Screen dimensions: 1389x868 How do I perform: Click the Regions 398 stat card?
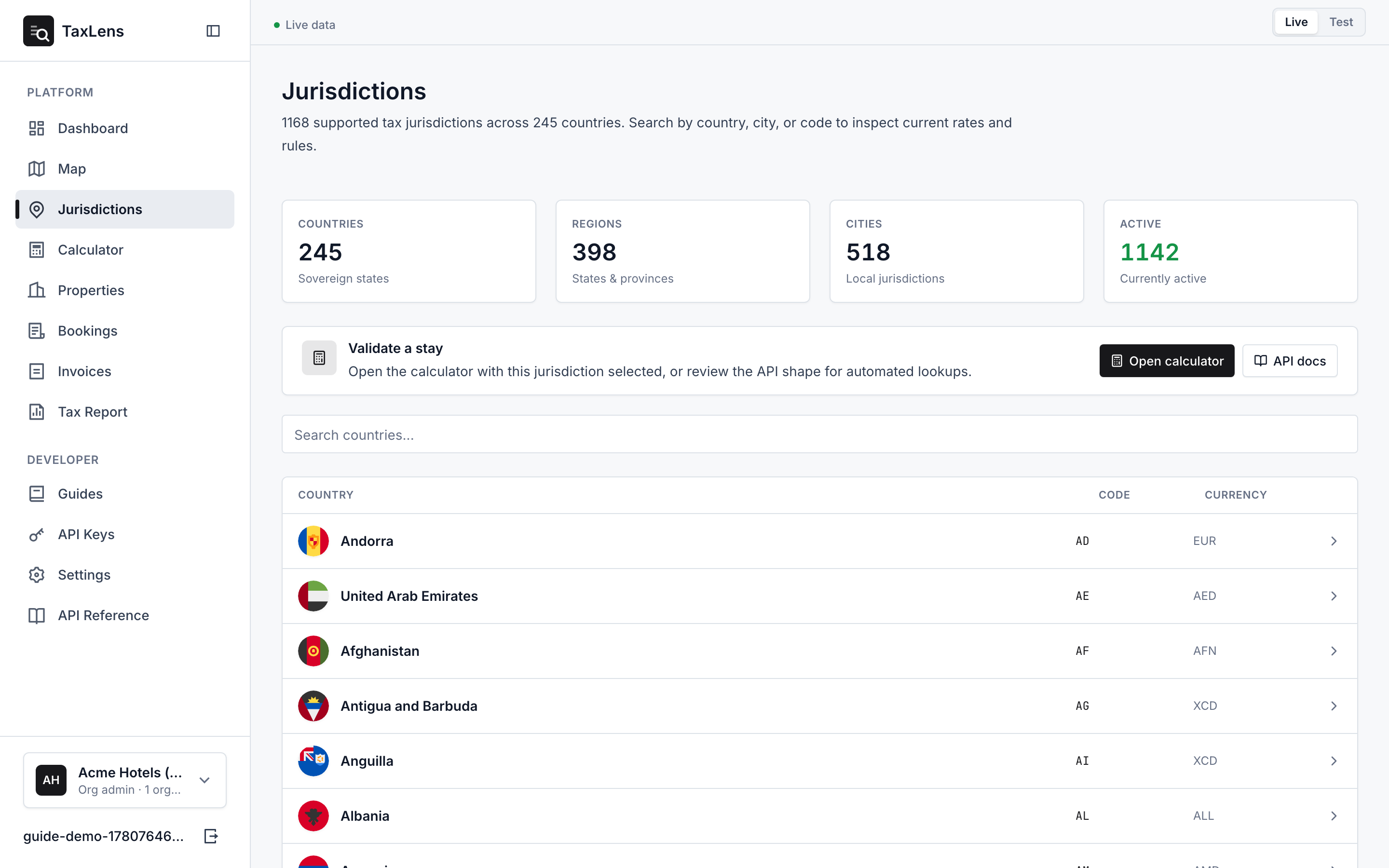click(682, 251)
